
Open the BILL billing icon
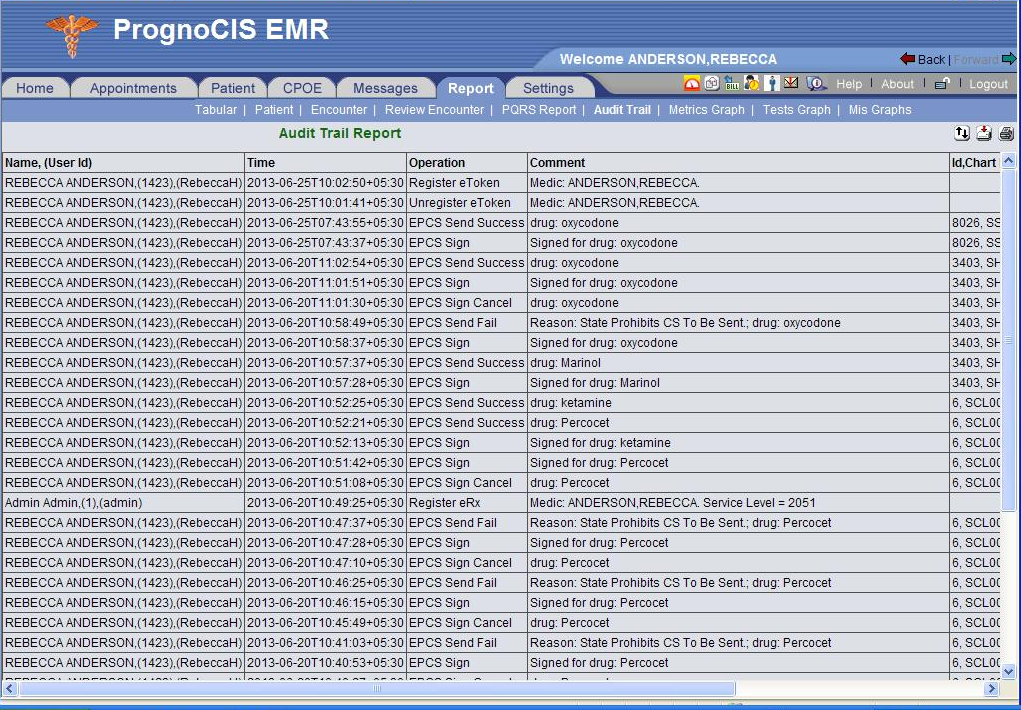(732, 83)
